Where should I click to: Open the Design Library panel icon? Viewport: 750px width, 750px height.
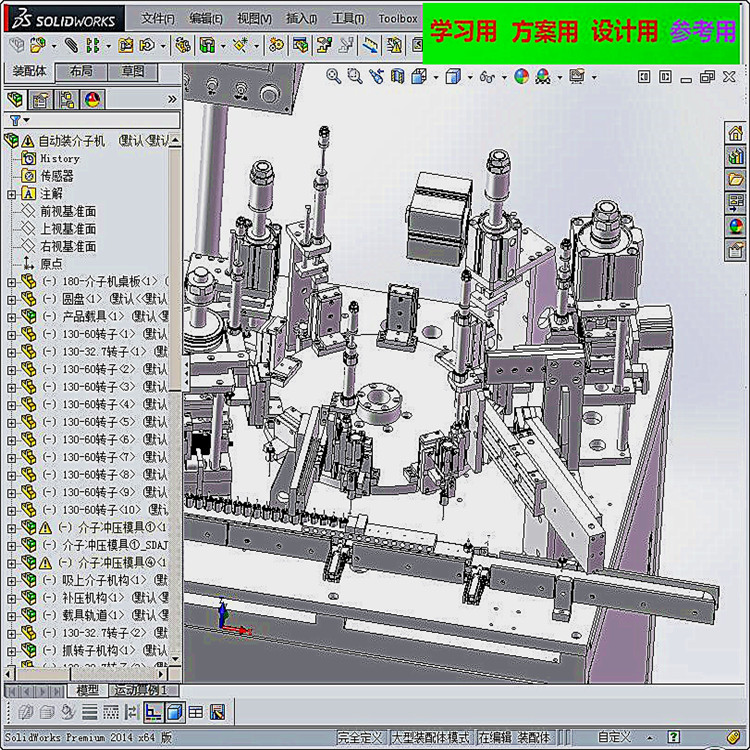pyautogui.click(x=736, y=156)
